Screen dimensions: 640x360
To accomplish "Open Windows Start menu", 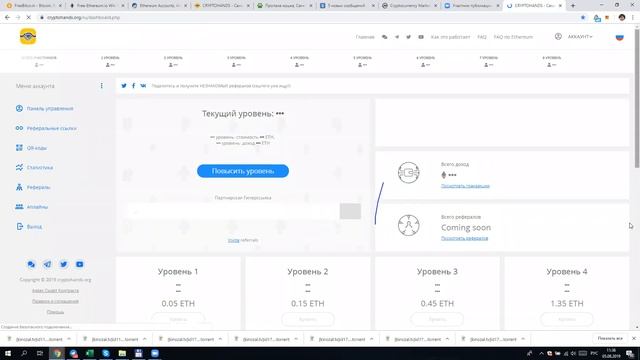I will point(8,353).
